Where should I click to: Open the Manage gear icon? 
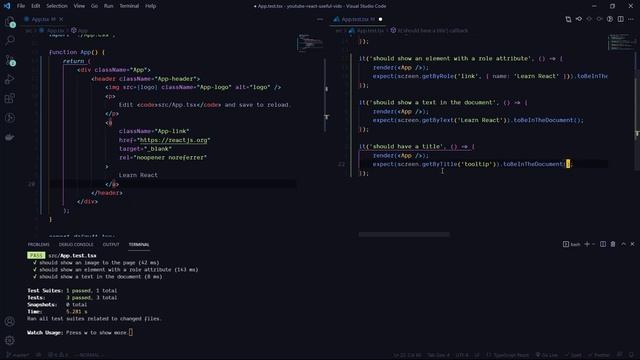pos(10,340)
